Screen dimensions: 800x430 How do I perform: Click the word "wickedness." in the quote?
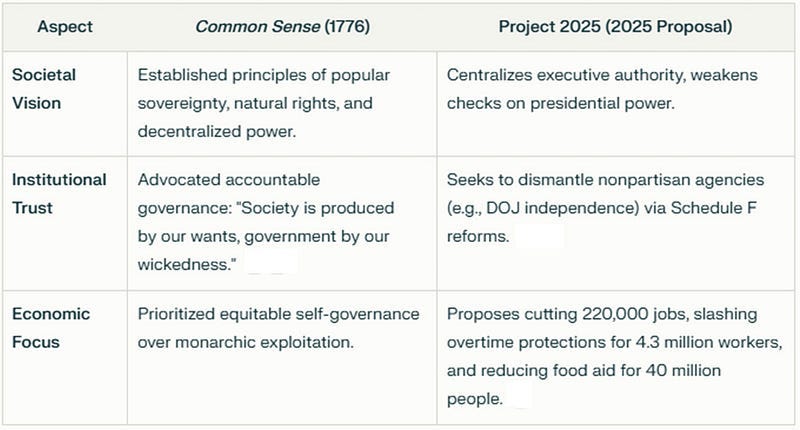pos(187,265)
